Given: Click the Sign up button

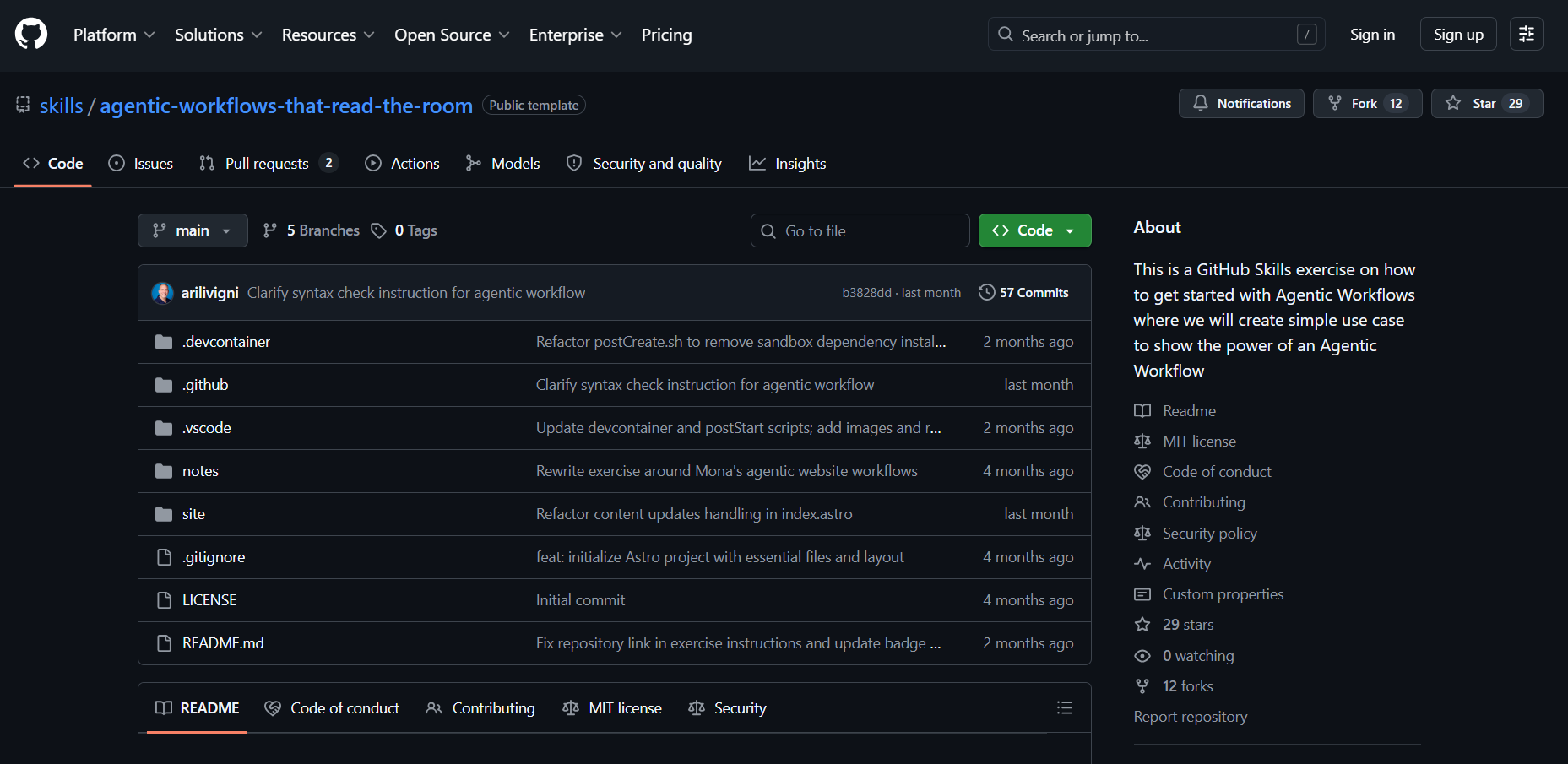Looking at the screenshot, I should pos(1458,35).
